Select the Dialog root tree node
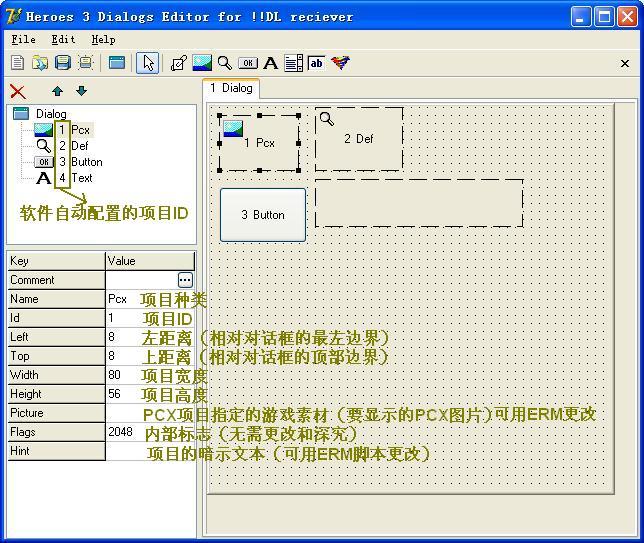Image resolution: width=644 pixels, height=543 pixels. (x=51, y=114)
